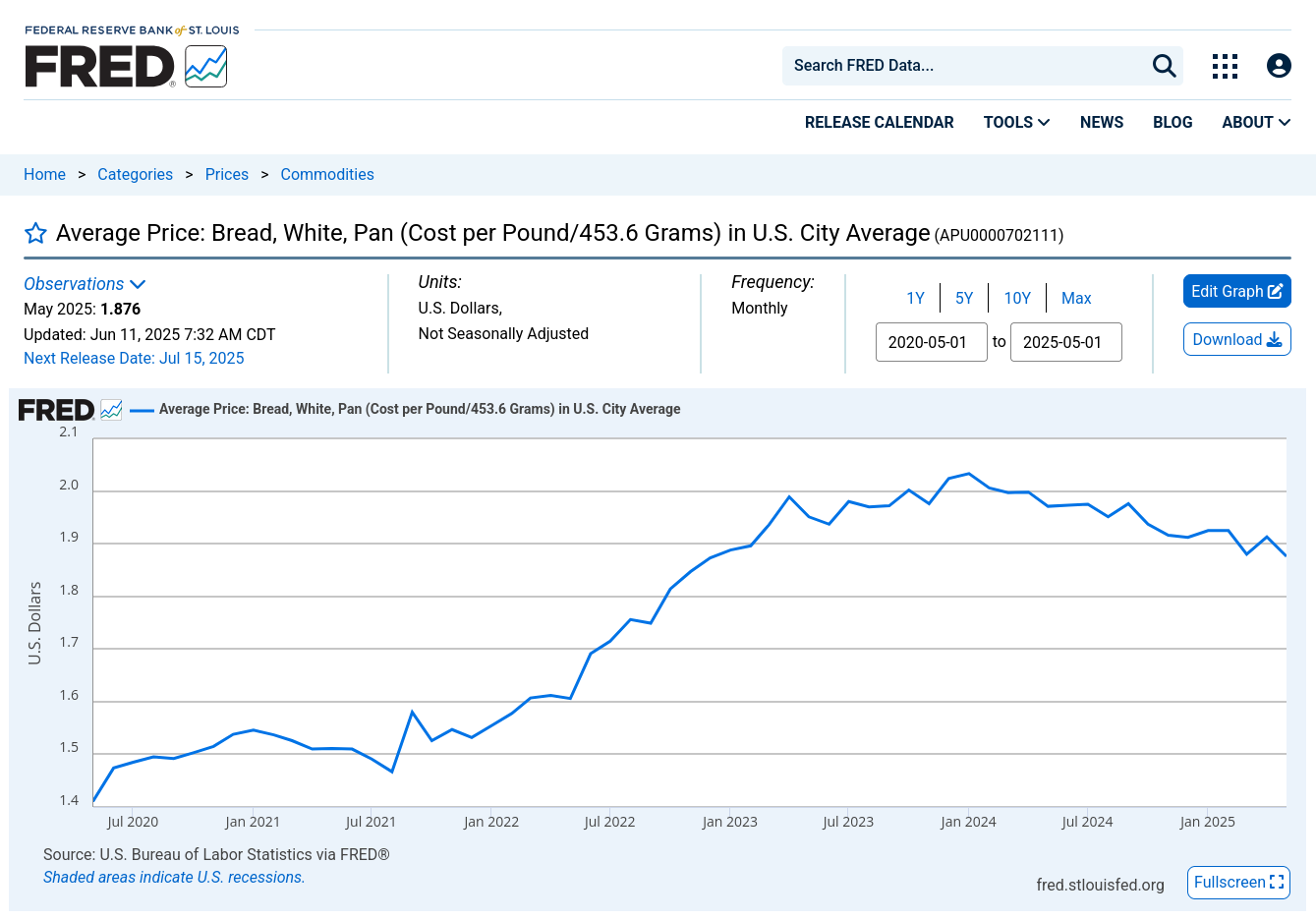The image size is (1316, 920).
Task: Click the Monthly frequency value
Action: click(760, 309)
